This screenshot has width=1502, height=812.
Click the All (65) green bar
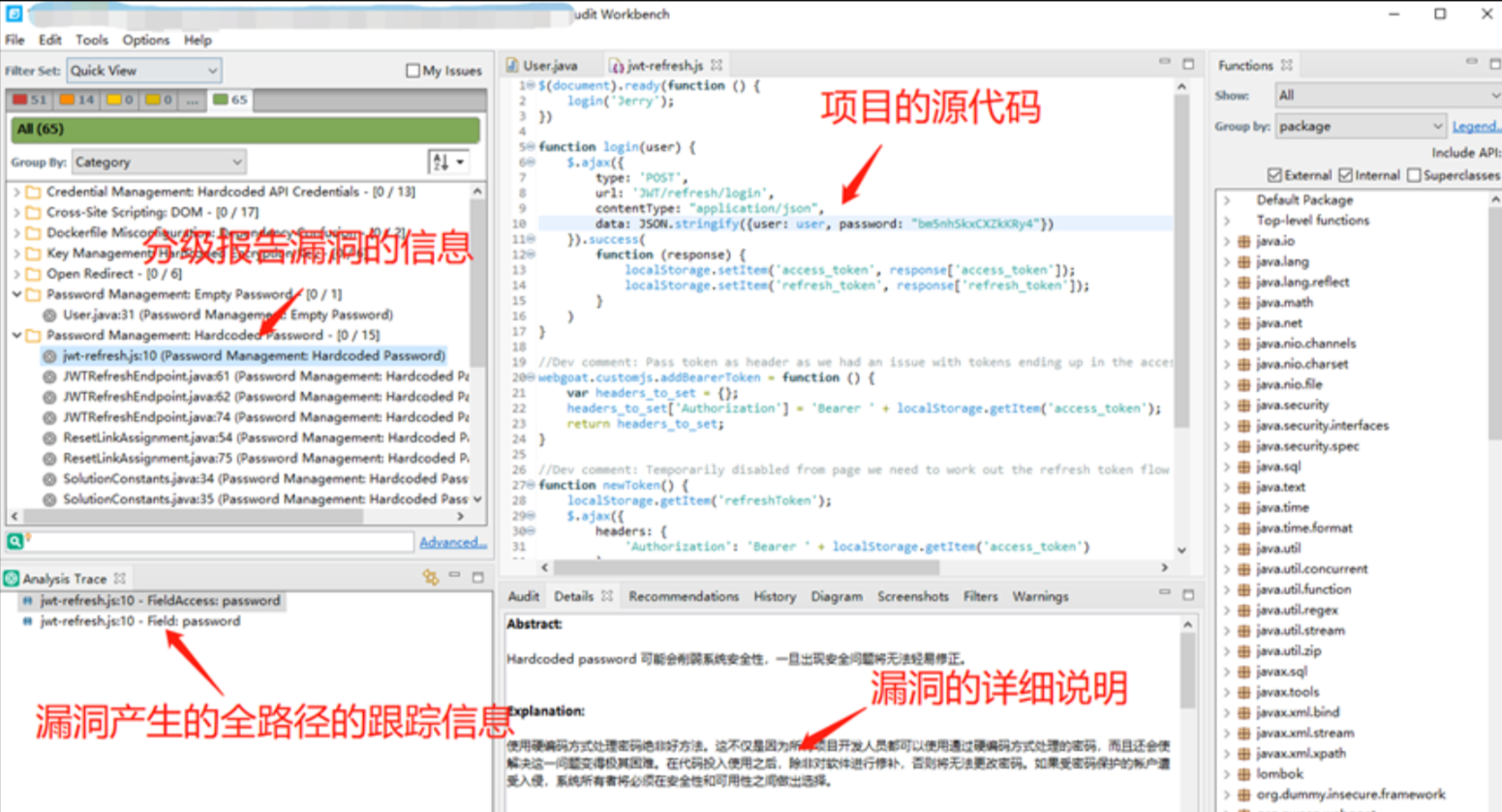coord(245,129)
